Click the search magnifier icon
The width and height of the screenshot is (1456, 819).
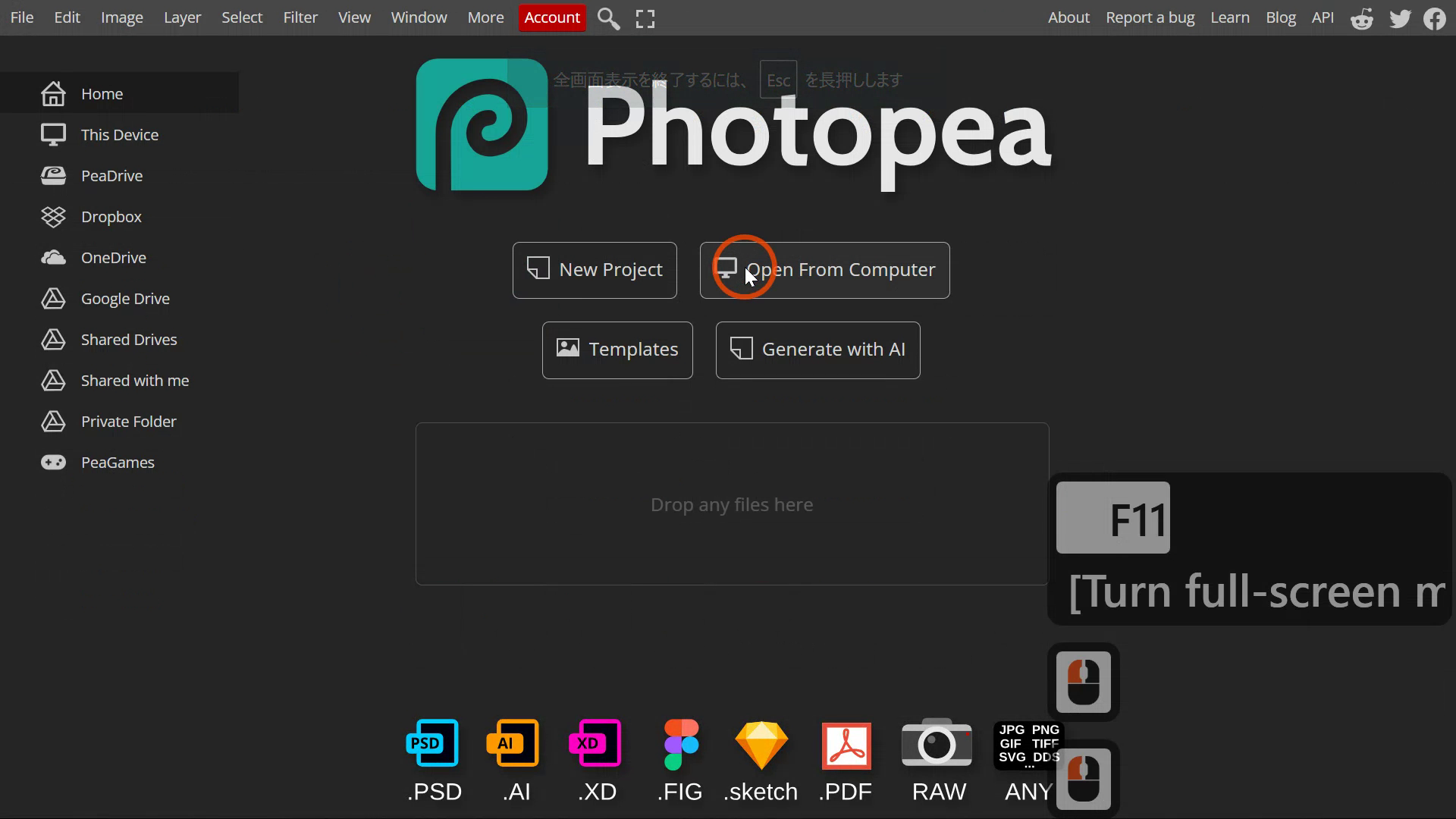coord(608,18)
